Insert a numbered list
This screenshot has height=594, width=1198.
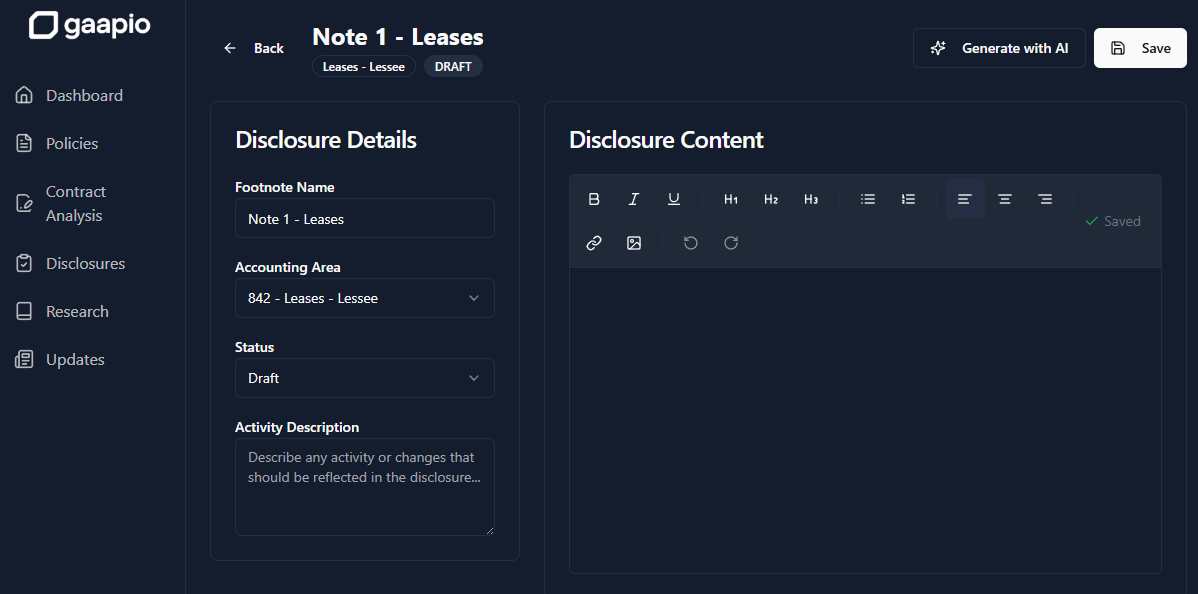[908, 199]
